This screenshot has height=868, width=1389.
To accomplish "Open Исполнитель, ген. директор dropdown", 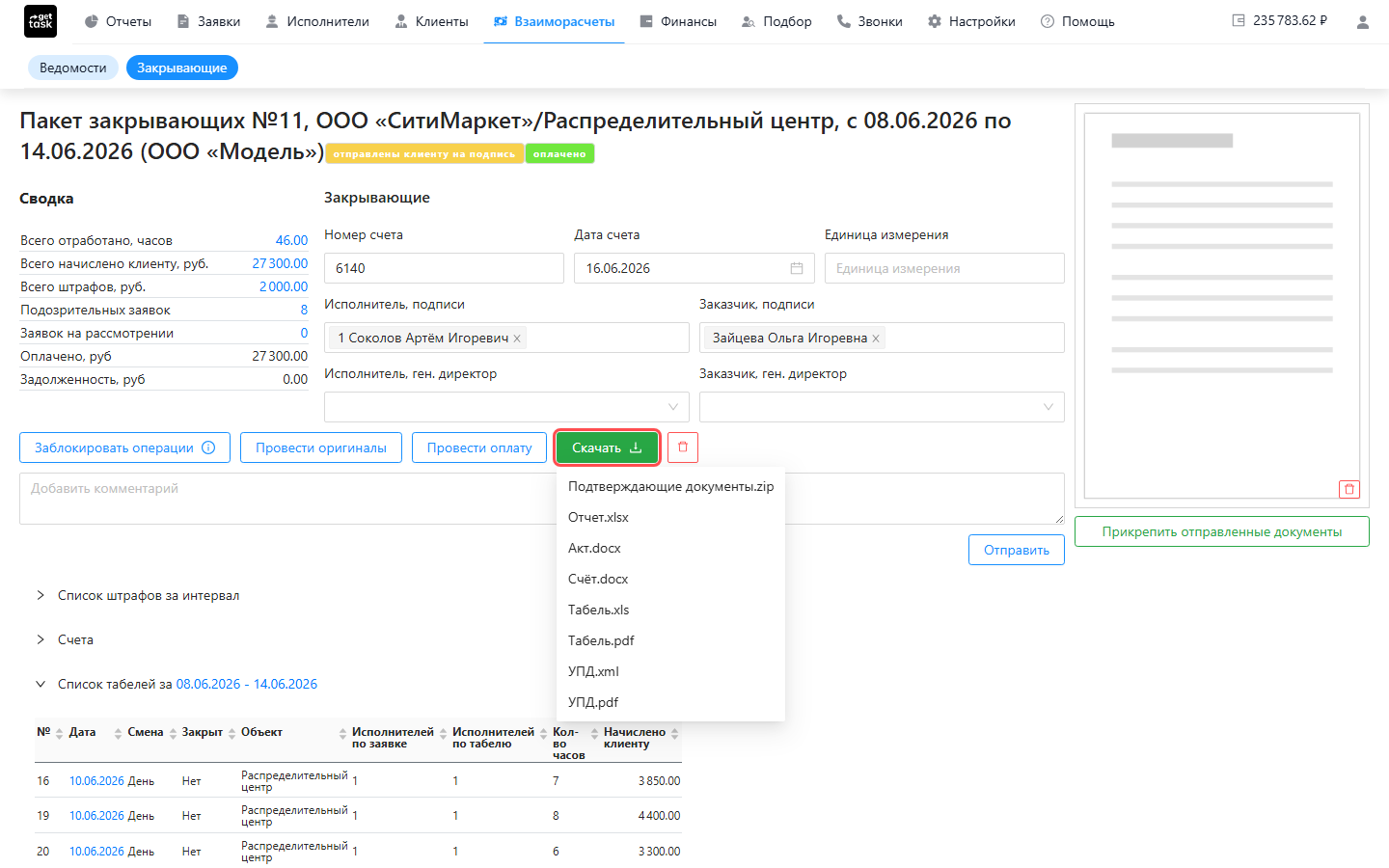I will pos(506,407).
